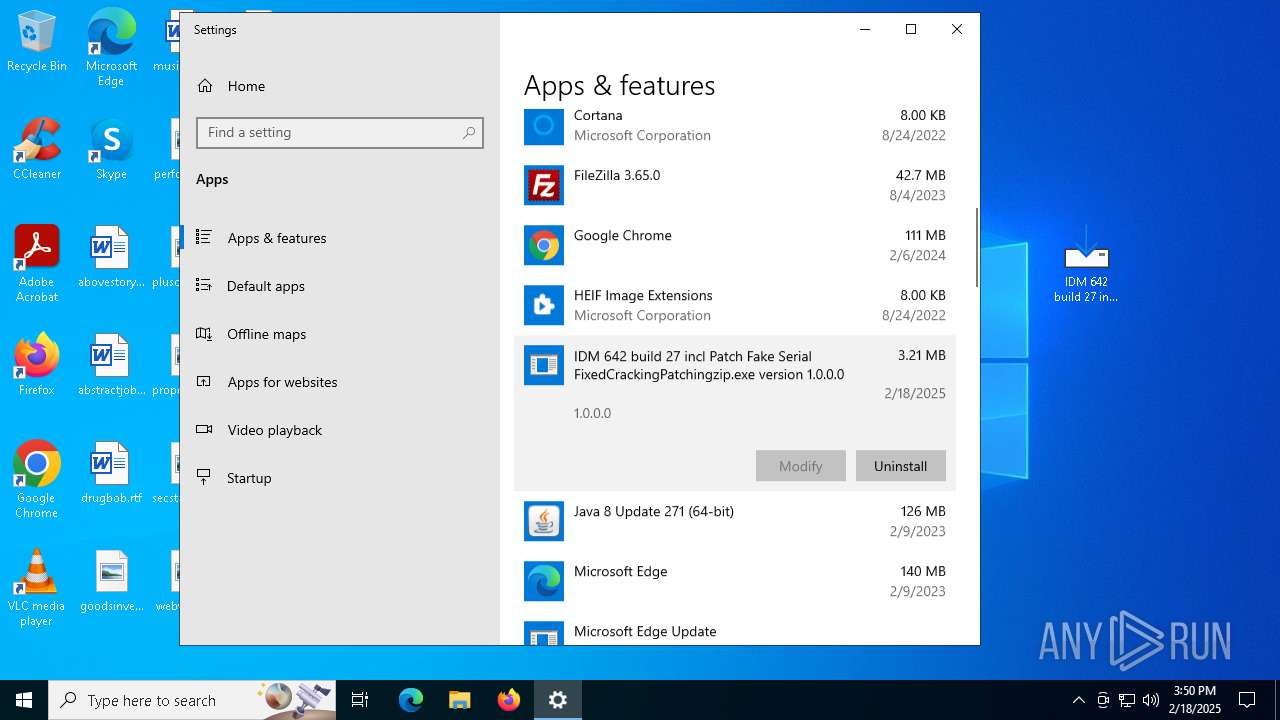Screen dimensions: 1280x720
Task: Click the Modify button for IDM 642
Action: click(800, 466)
